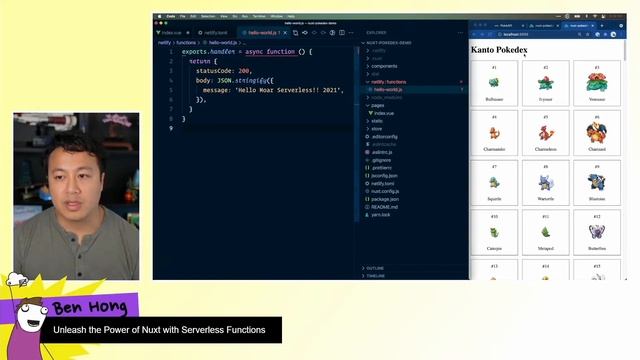
Task: Expand the TIMELINE section
Action: coord(373,276)
